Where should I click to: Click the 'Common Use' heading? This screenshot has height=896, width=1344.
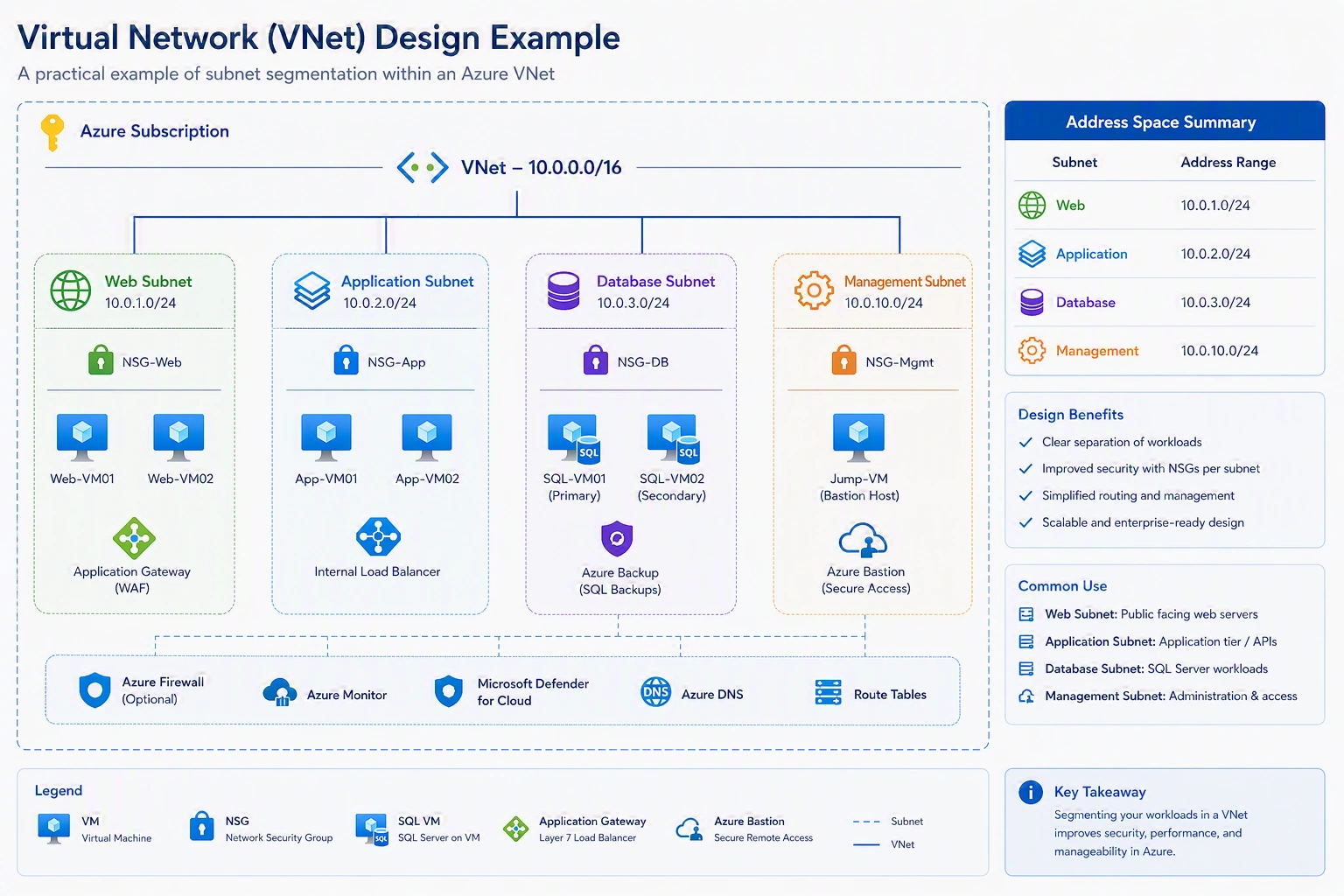click(1062, 586)
